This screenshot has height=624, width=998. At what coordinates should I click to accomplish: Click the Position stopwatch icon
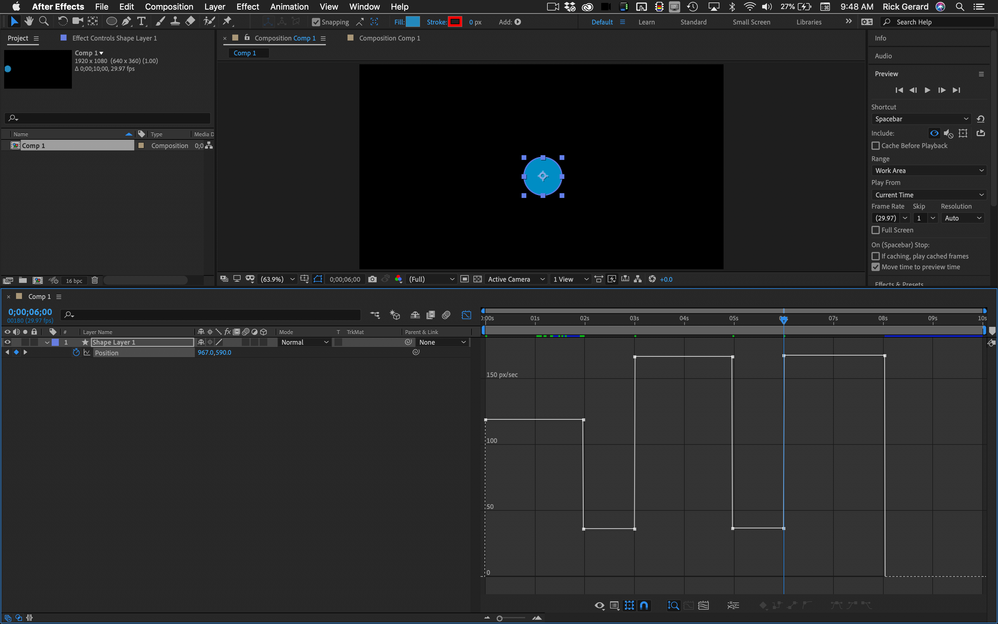pyautogui.click(x=75, y=353)
